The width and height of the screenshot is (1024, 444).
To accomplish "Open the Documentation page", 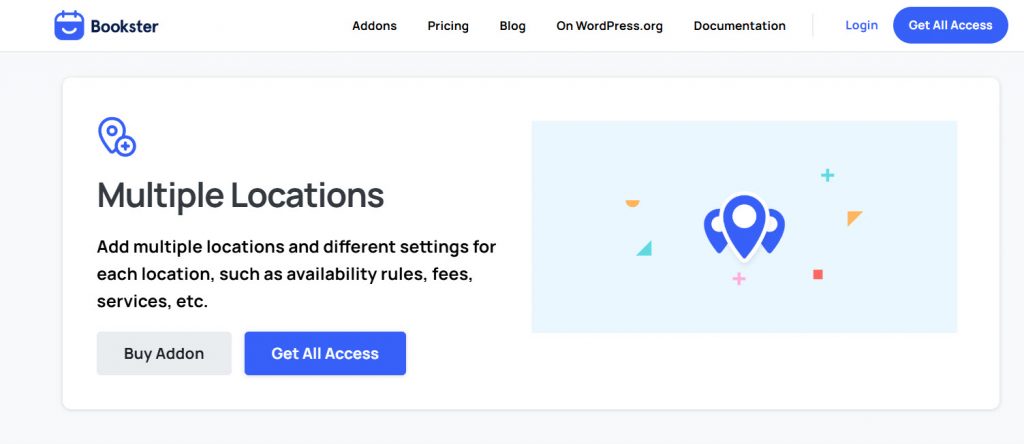I will (x=739, y=26).
